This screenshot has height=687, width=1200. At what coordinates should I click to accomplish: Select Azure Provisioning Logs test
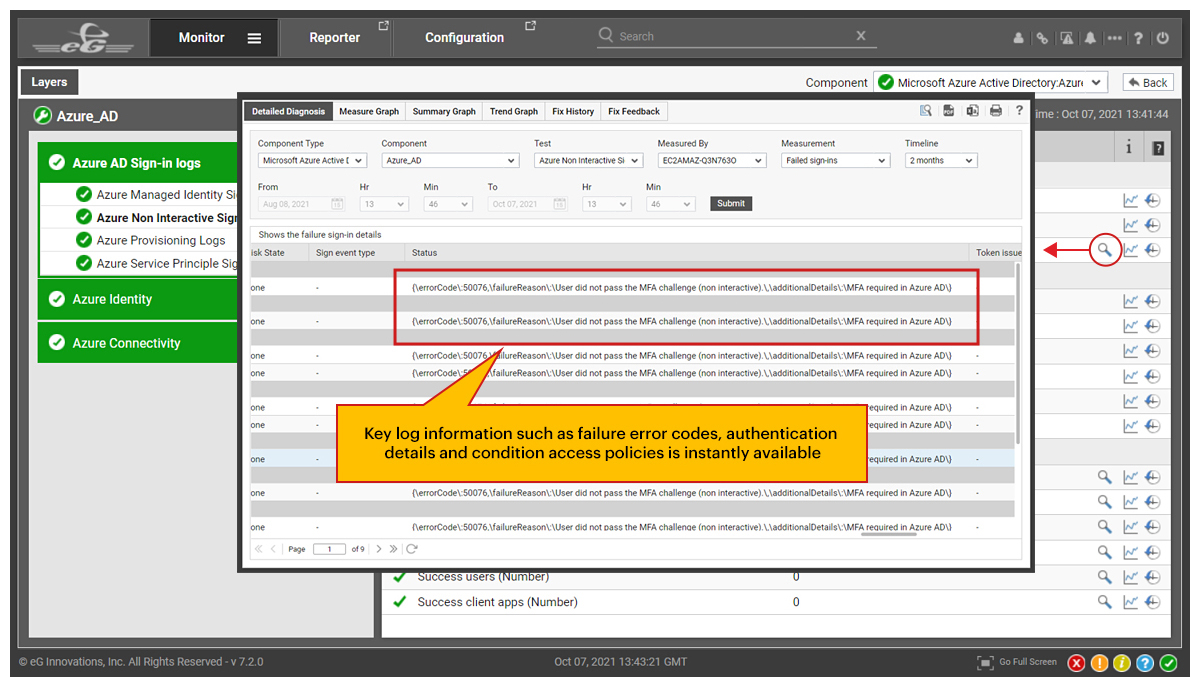click(x=160, y=240)
